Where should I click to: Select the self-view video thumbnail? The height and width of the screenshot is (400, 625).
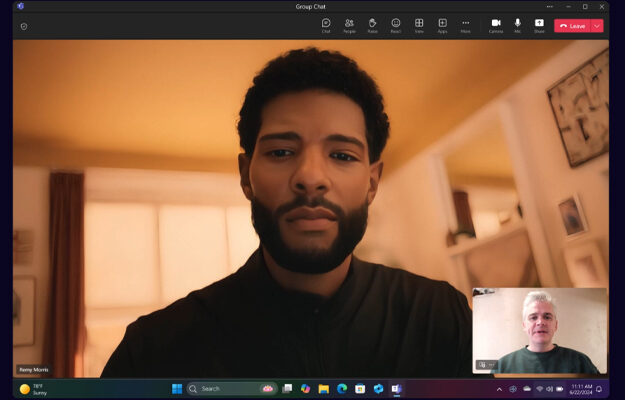[539, 331]
